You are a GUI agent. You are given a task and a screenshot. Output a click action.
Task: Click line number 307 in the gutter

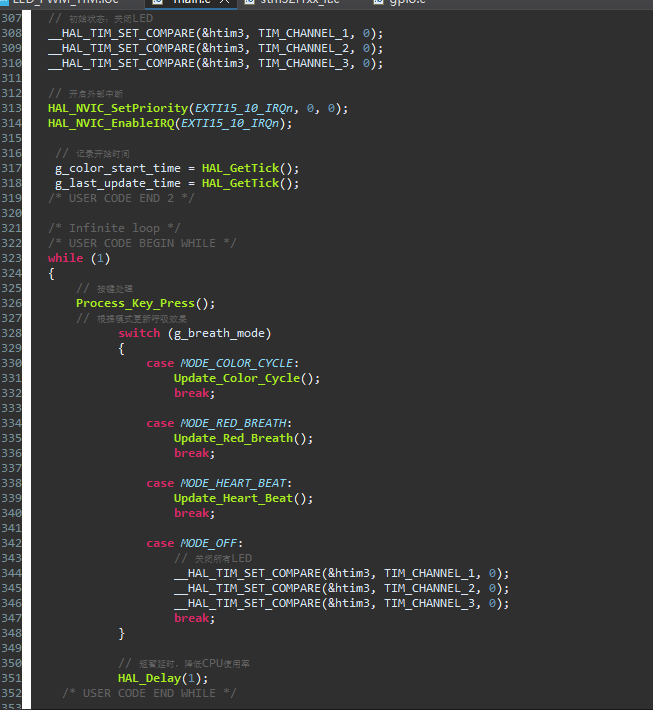coord(11,19)
